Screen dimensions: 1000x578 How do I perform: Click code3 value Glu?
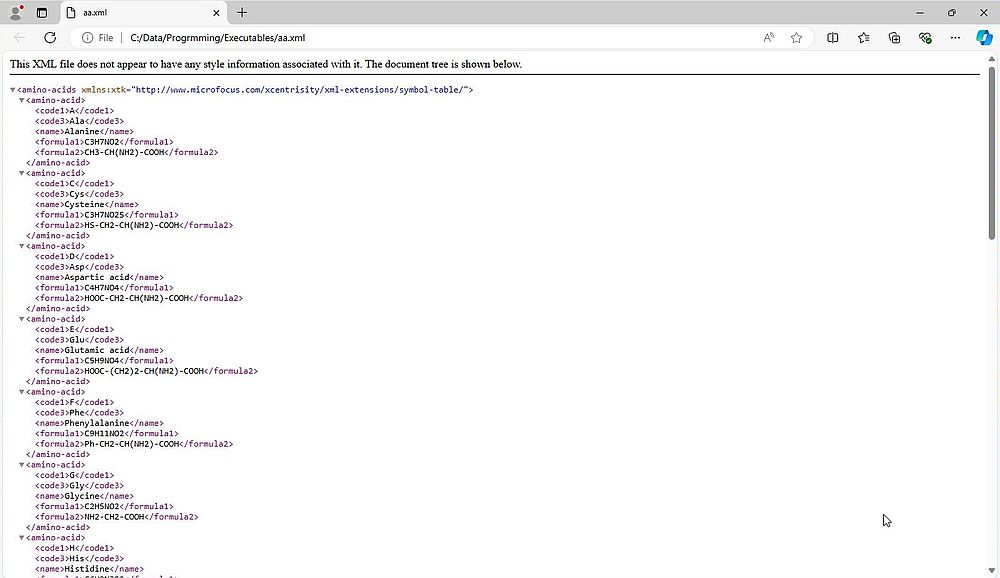(x=77, y=340)
